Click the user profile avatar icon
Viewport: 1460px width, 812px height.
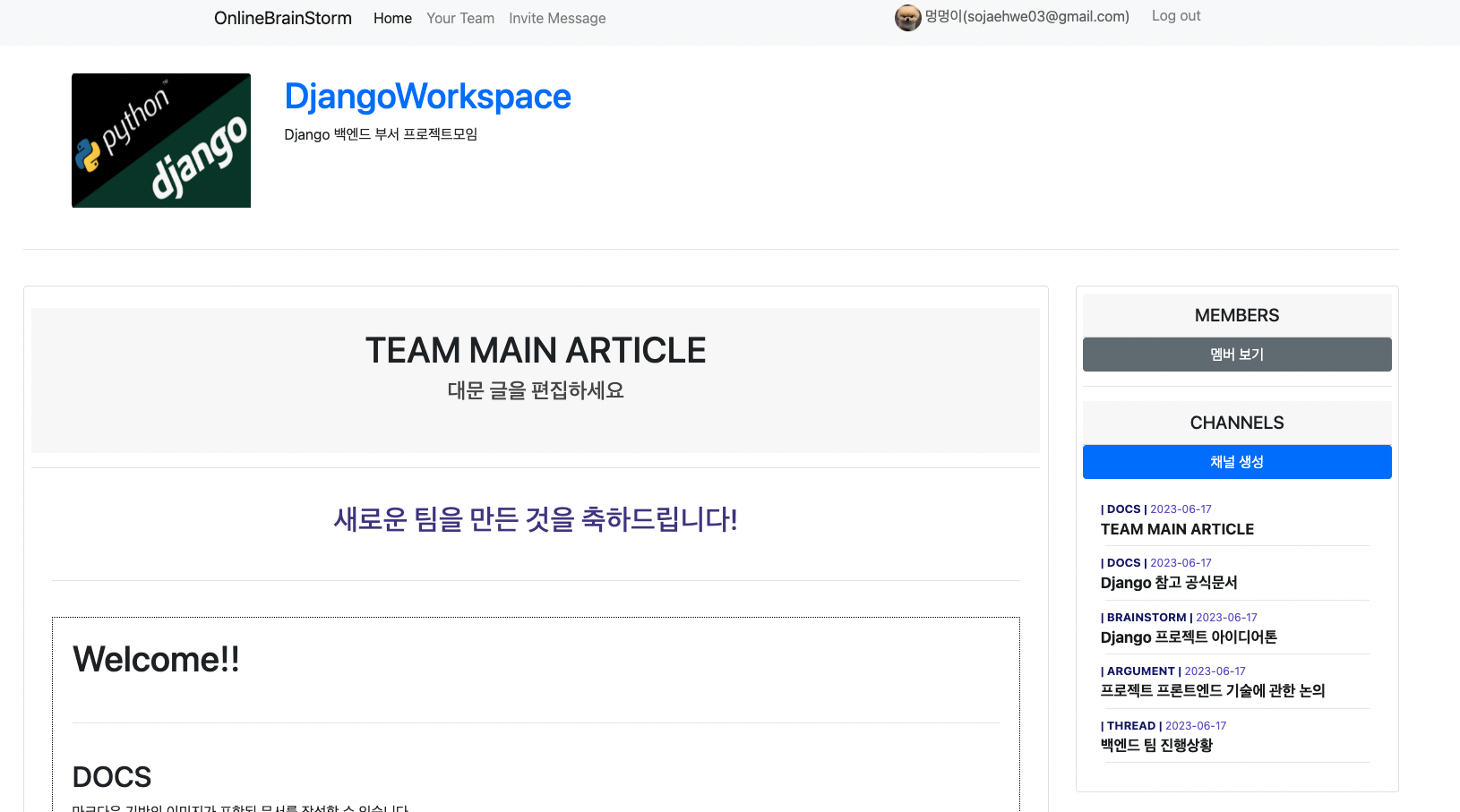[907, 18]
